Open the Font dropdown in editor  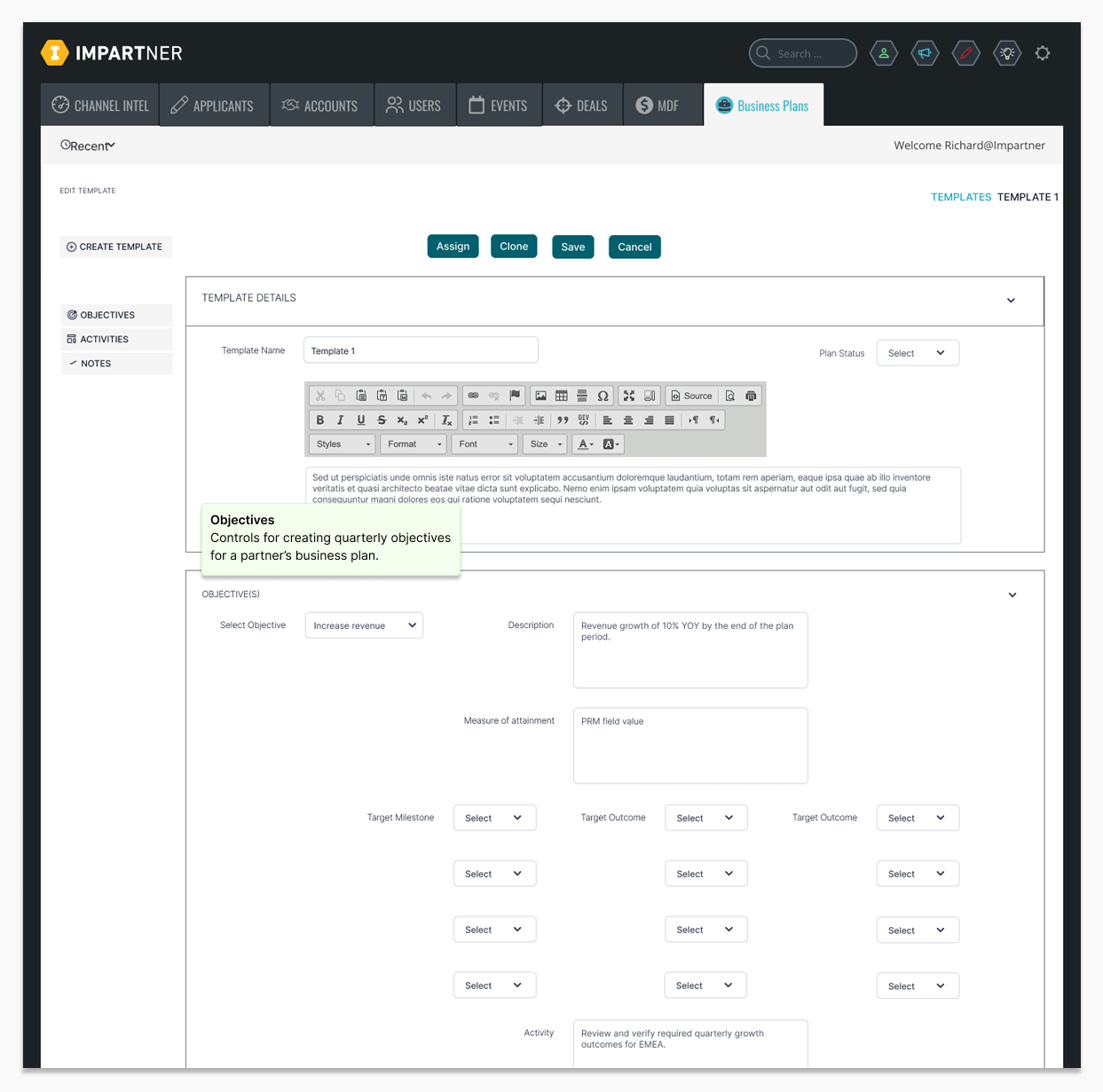point(485,444)
